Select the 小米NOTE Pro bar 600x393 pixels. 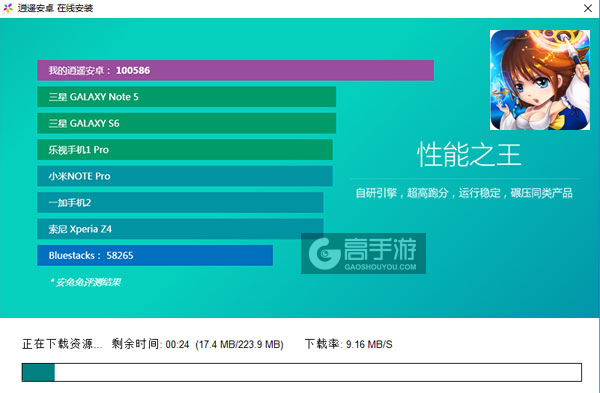pyautogui.click(x=185, y=176)
